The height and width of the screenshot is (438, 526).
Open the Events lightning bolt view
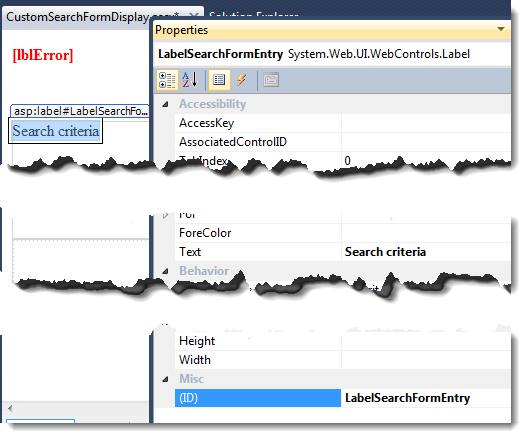242,80
